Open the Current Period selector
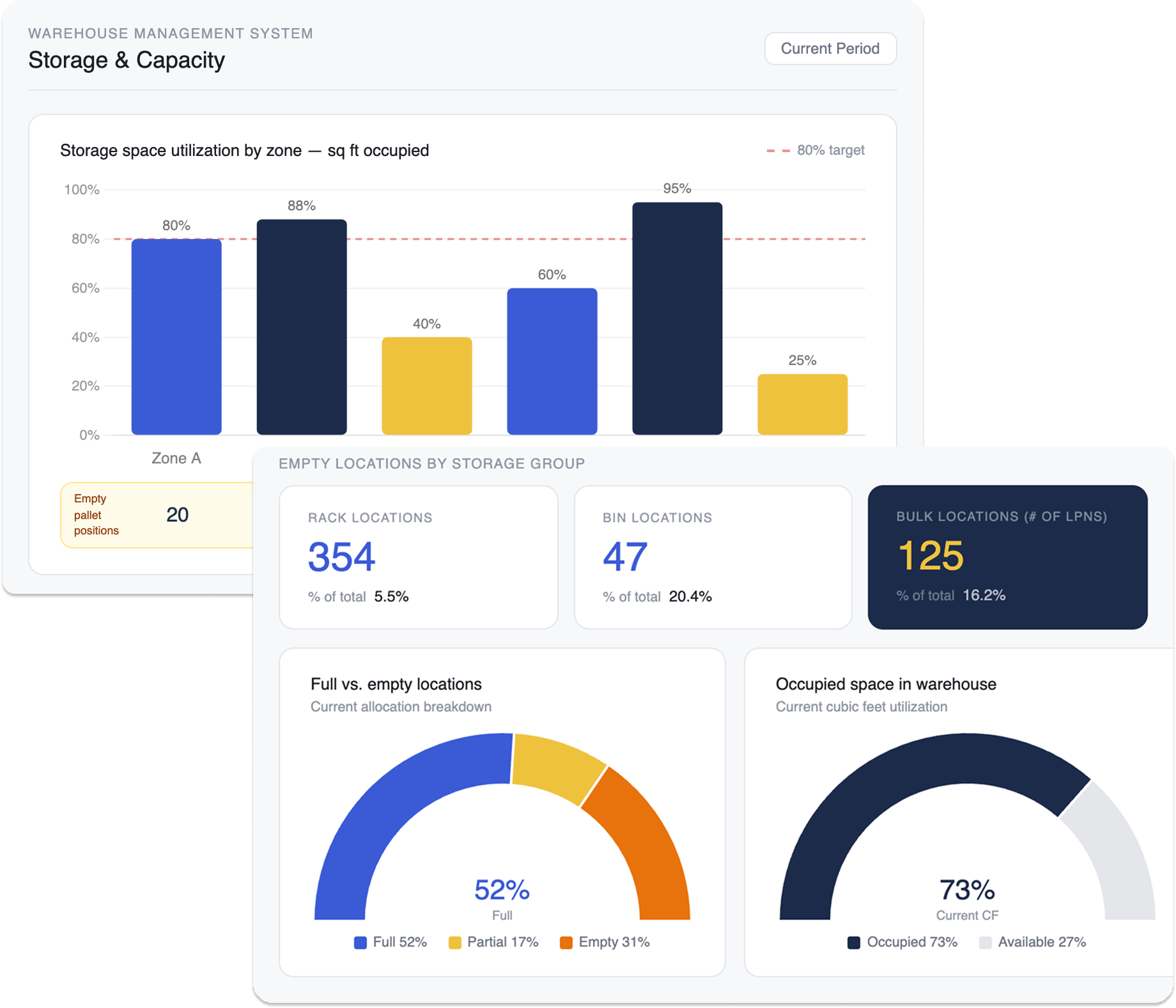 tap(830, 49)
